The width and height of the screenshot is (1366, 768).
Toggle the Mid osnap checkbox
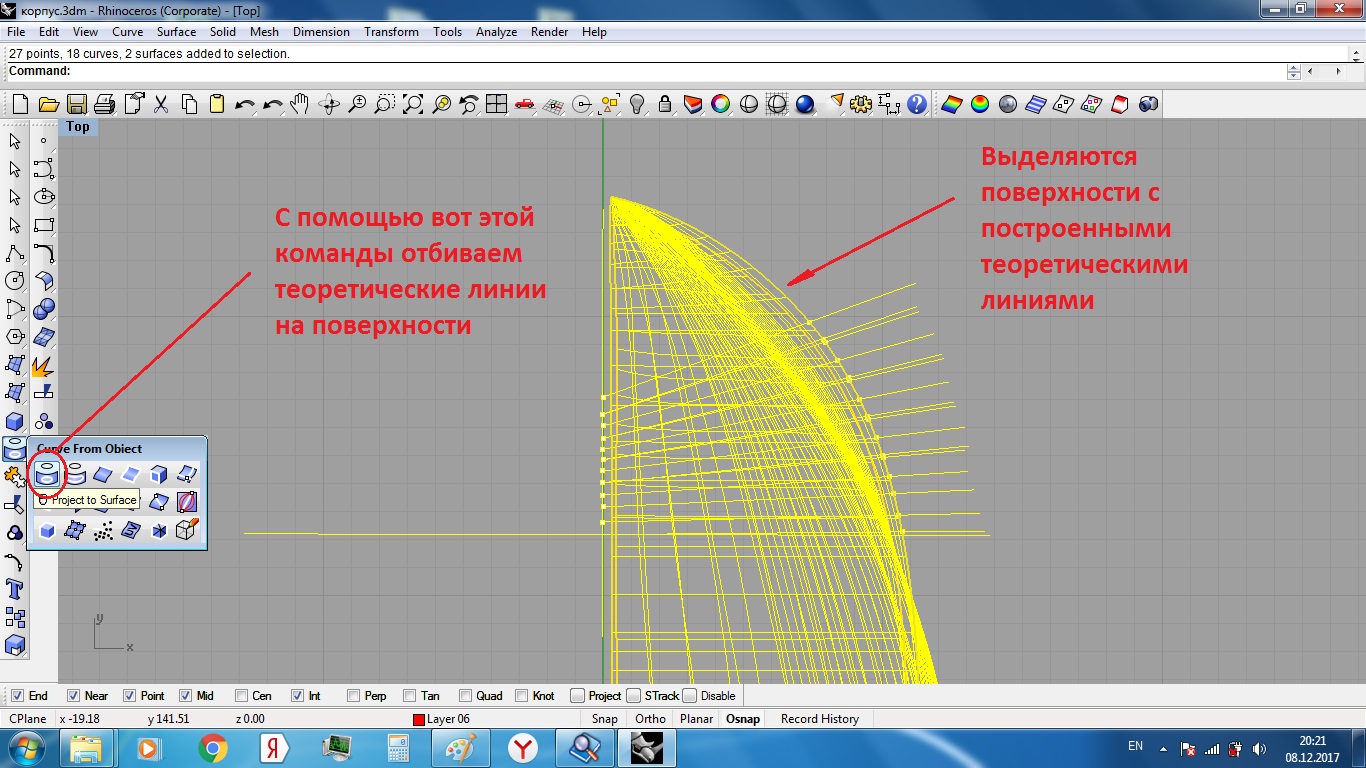pos(186,696)
